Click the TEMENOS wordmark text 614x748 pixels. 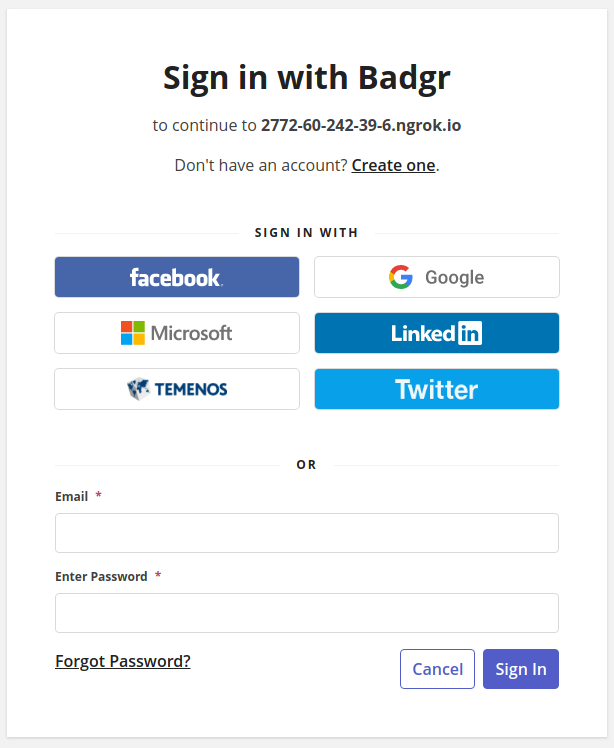point(191,389)
